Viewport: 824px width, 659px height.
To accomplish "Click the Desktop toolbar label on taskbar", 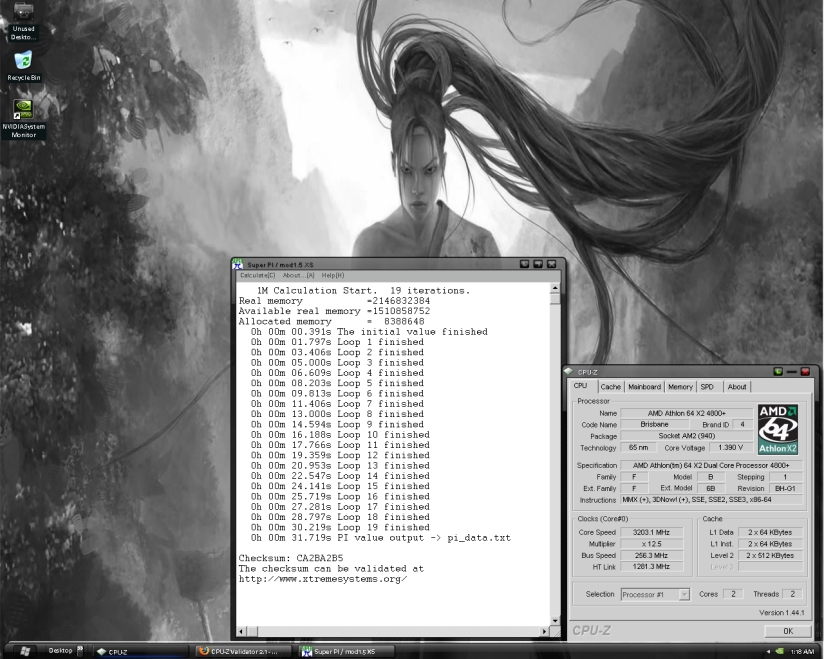I will 60,651.
